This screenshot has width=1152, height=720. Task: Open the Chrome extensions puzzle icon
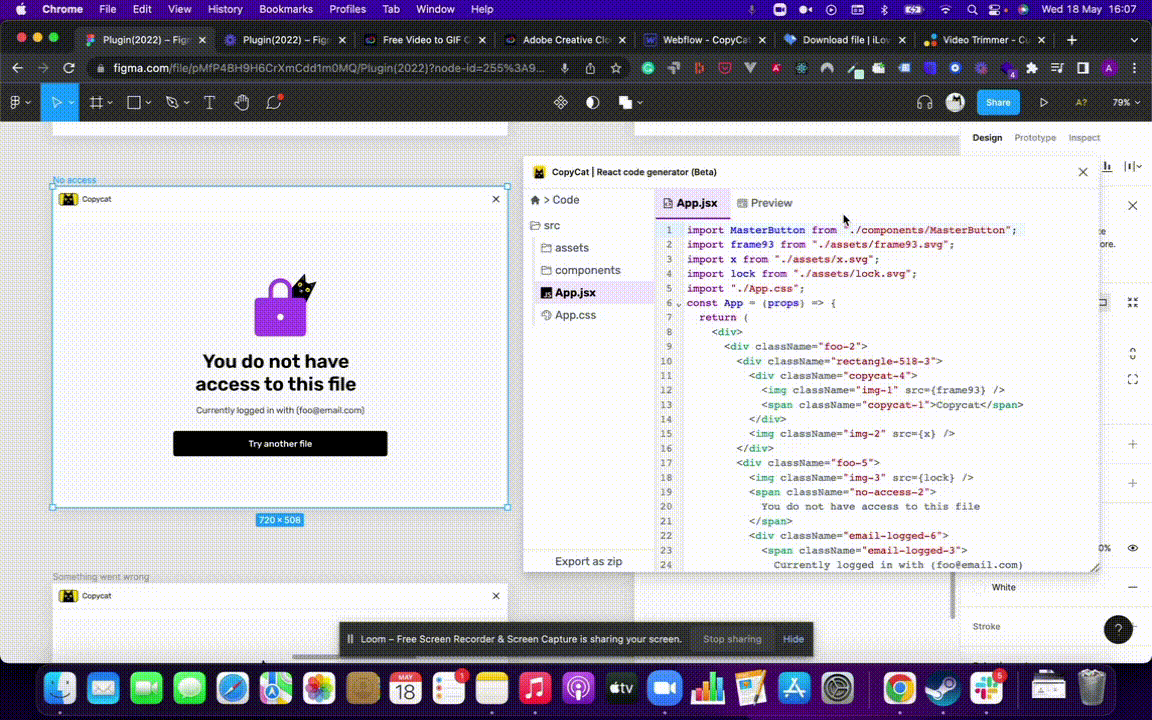tap(1032, 68)
